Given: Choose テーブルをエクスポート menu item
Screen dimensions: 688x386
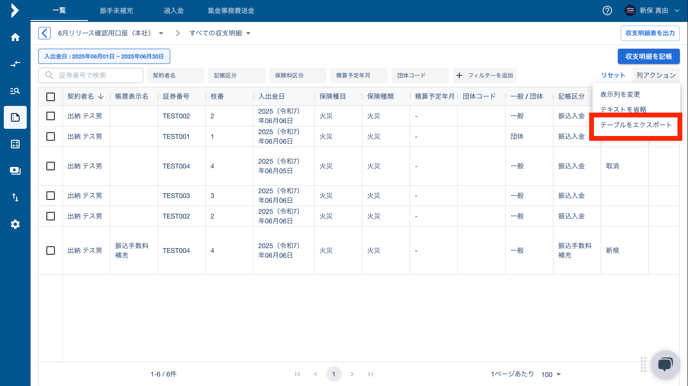Looking at the screenshot, I should pos(636,125).
